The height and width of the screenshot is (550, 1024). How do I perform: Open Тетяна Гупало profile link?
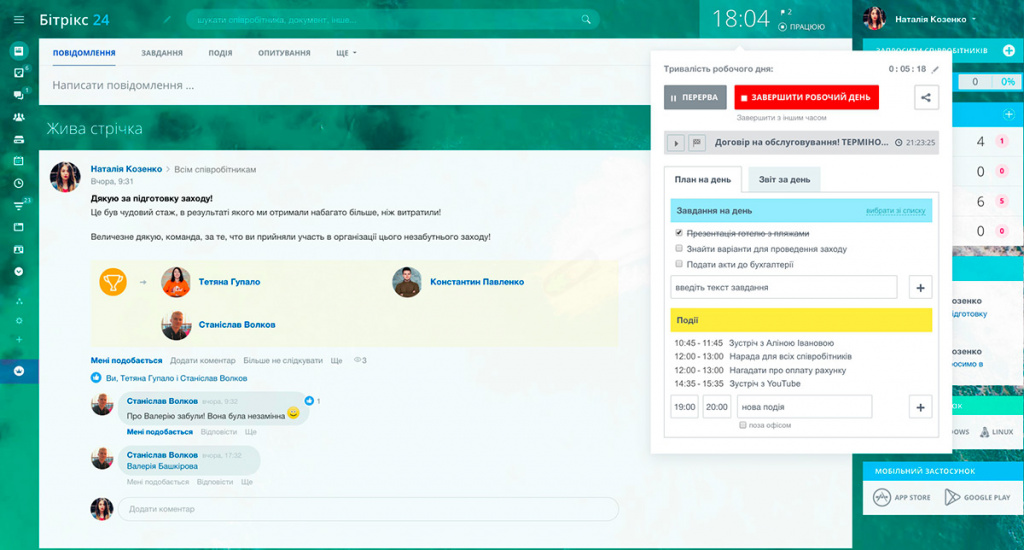click(229, 282)
